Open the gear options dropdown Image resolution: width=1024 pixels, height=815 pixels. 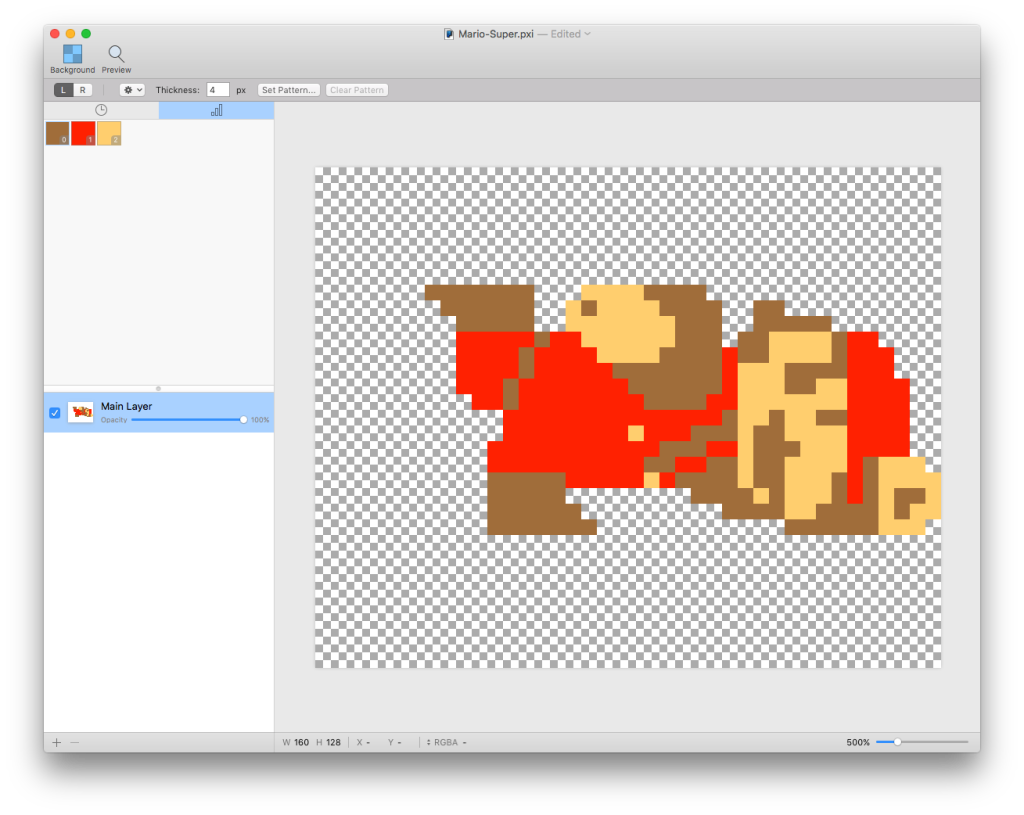point(132,90)
